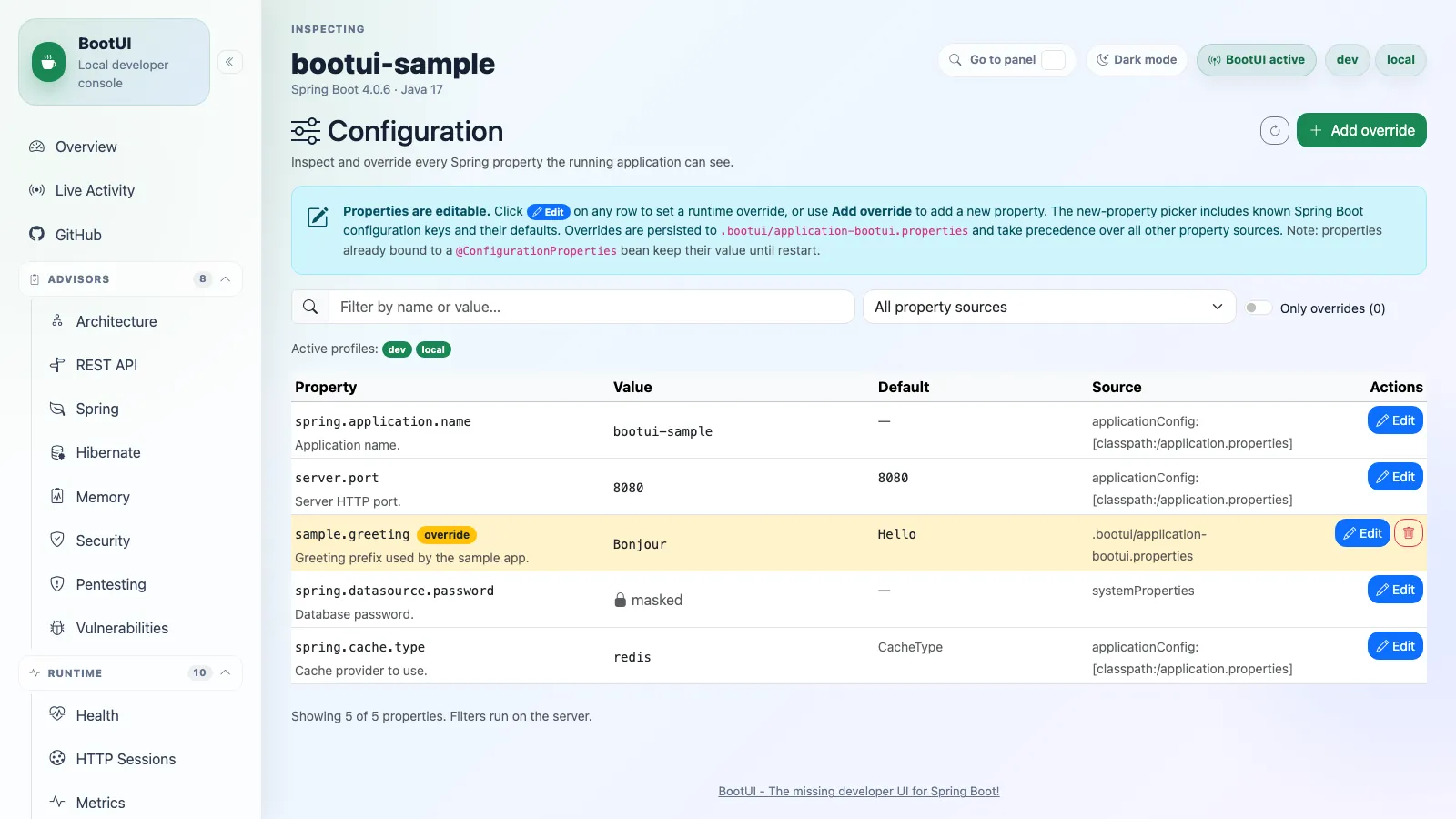Open the HTTP Sessions runtime page
Image resolution: width=1456 pixels, height=819 pixels.
tap(141, 759)
